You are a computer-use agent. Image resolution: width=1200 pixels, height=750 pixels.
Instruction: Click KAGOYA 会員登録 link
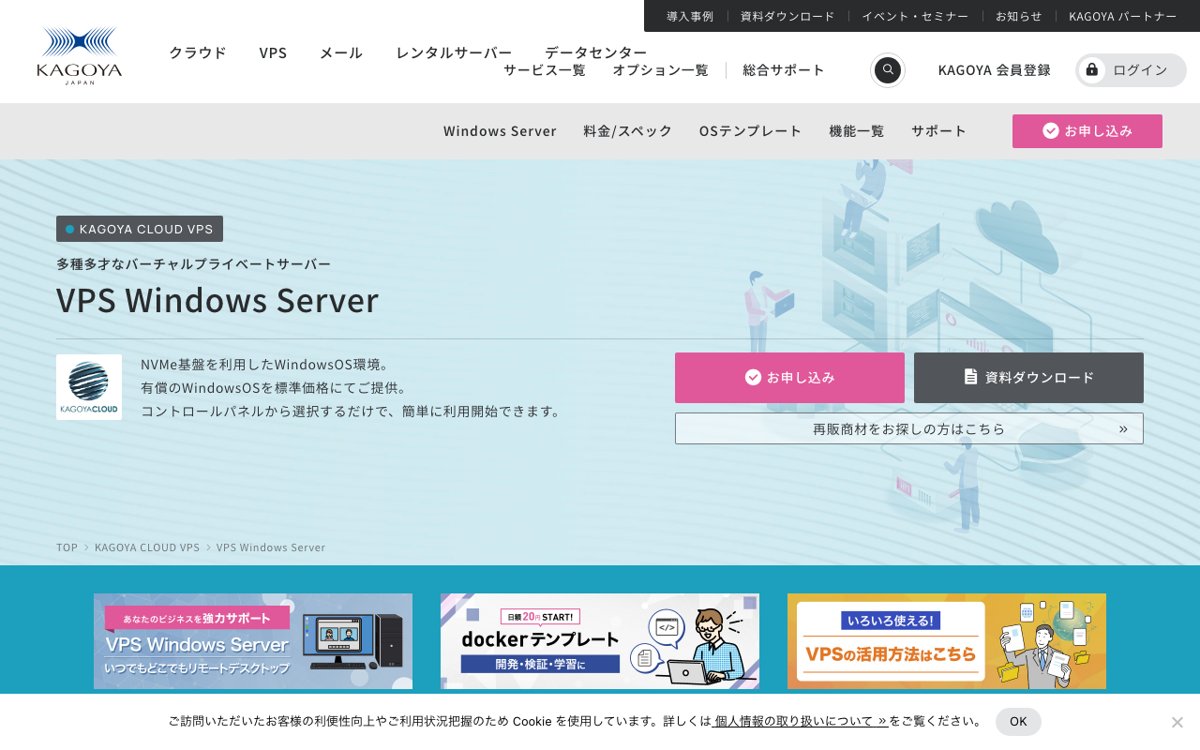pos(994,70)
